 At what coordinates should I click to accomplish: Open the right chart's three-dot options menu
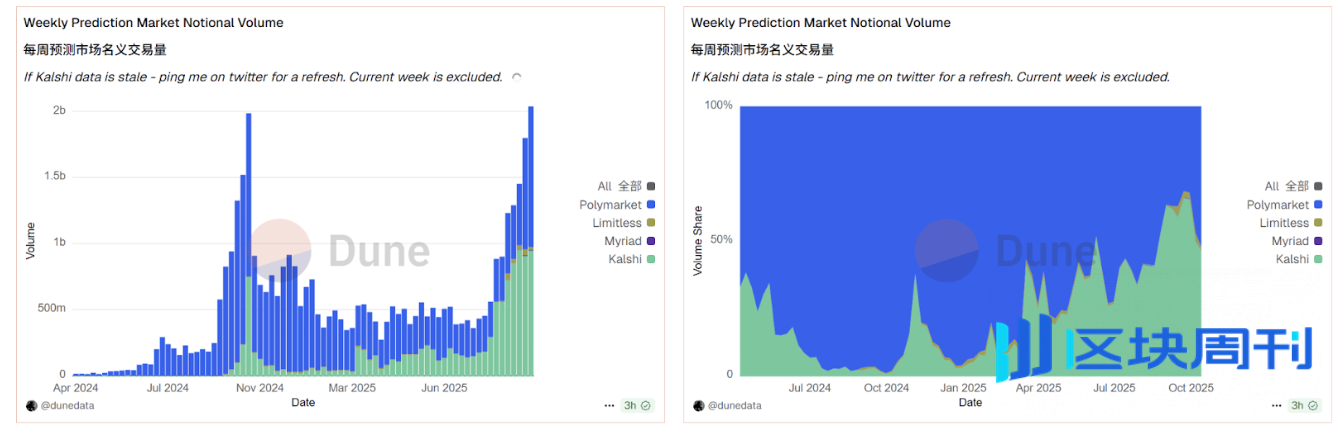click(x=1277, y=405)
